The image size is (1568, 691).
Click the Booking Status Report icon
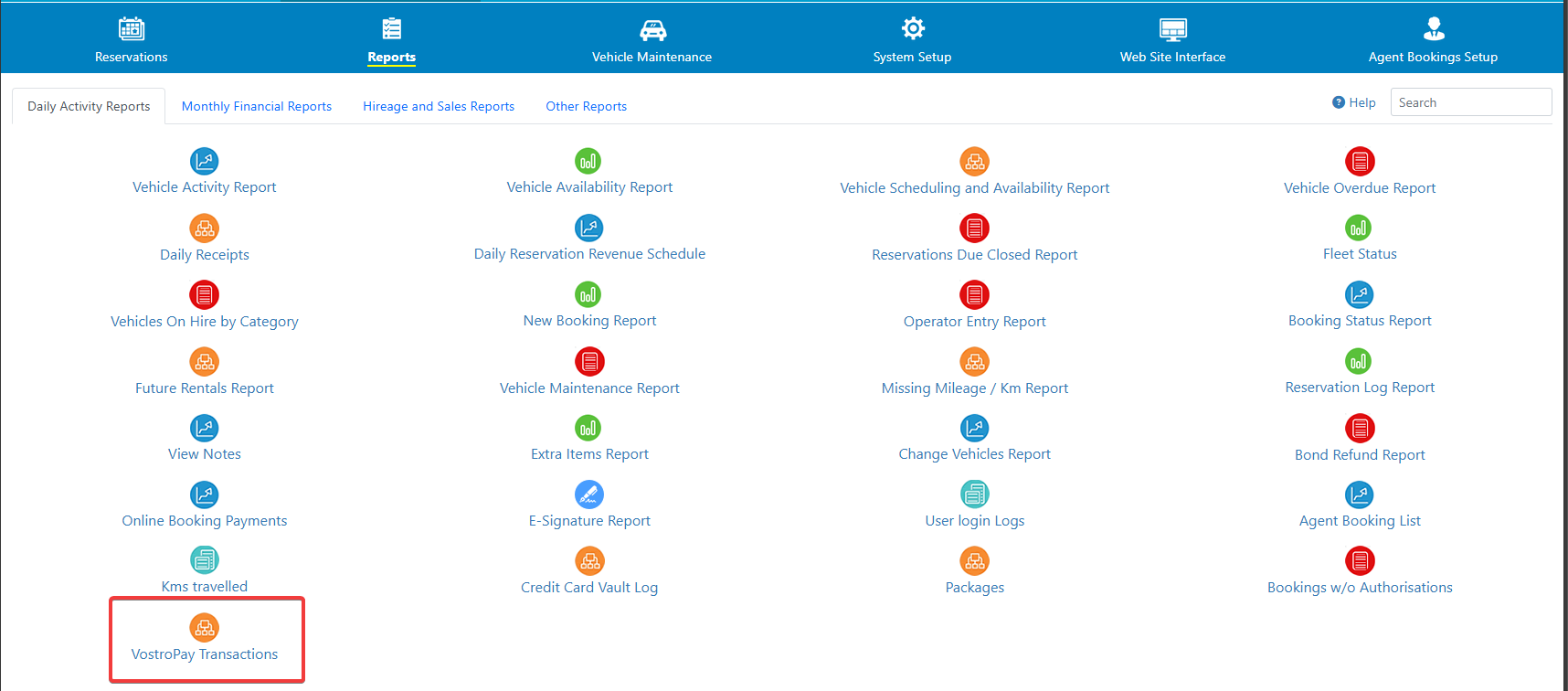click(x=1360, y=294)
